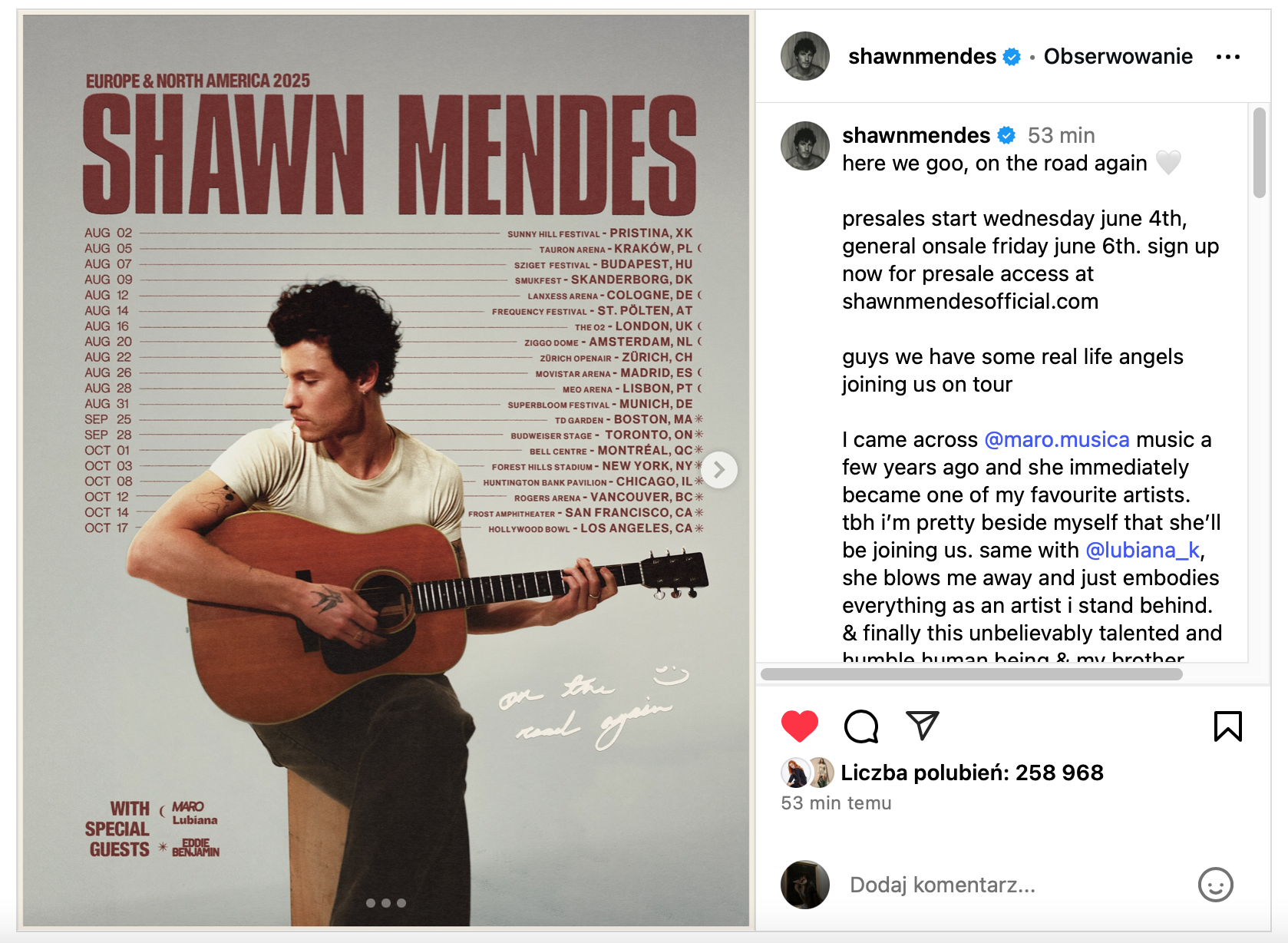View Liczba polubień likes list
The height and width of the screenshot is (943, 1288).
[x=972, y=773]
